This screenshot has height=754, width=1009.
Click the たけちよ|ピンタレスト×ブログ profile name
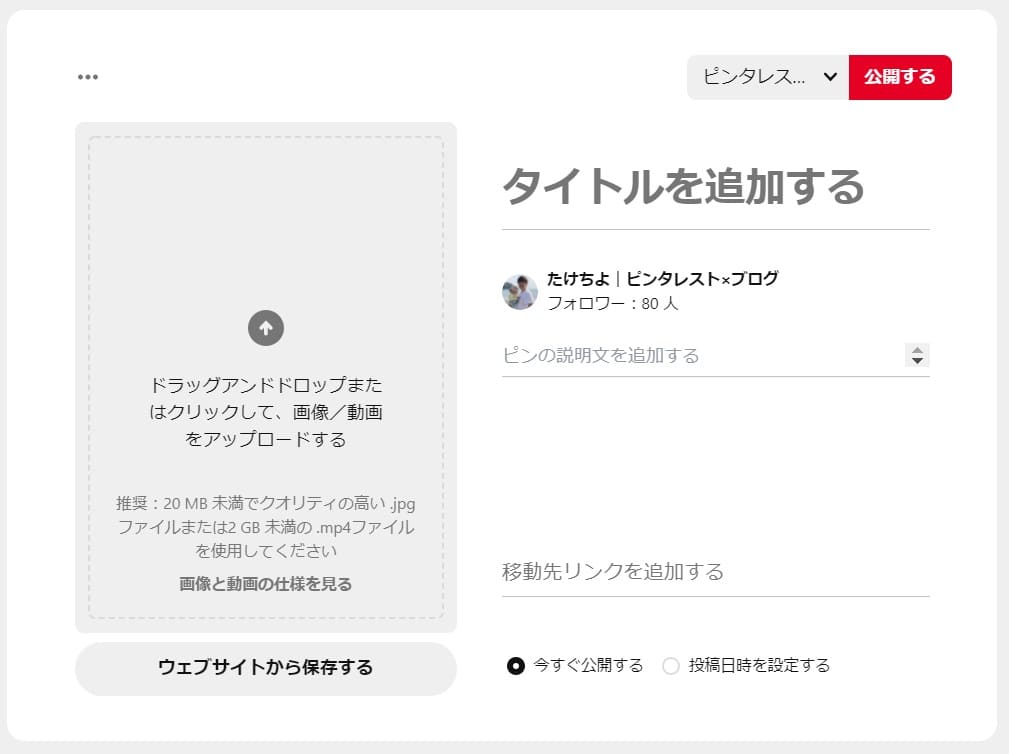[662, 279]
